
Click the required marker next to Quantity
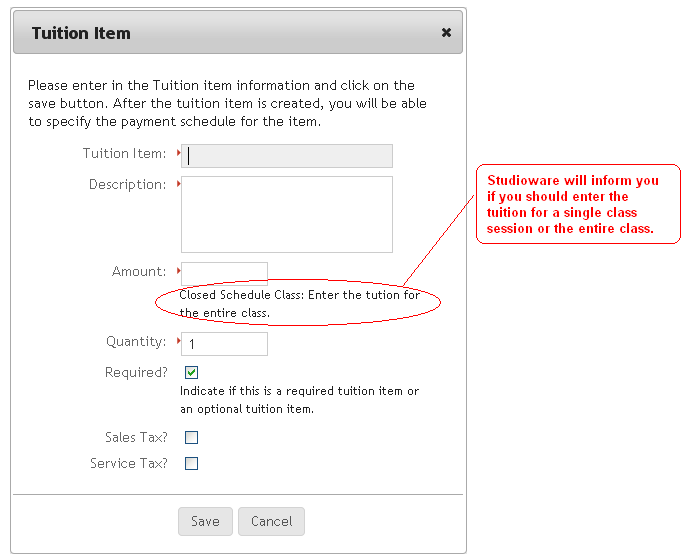(x=178, y=341)
